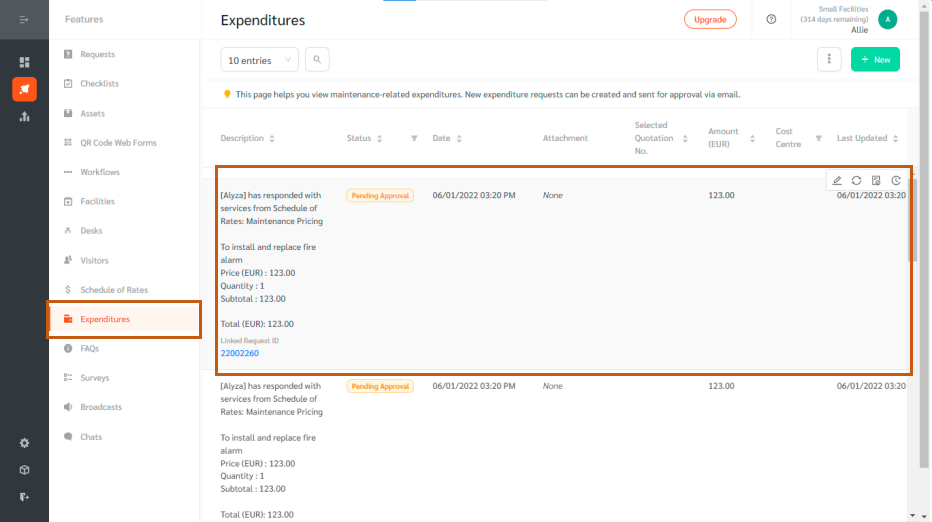Viewport: 932px width, 522px height.
Task: Open linked request ID 22002260
Action: point(240,353)
